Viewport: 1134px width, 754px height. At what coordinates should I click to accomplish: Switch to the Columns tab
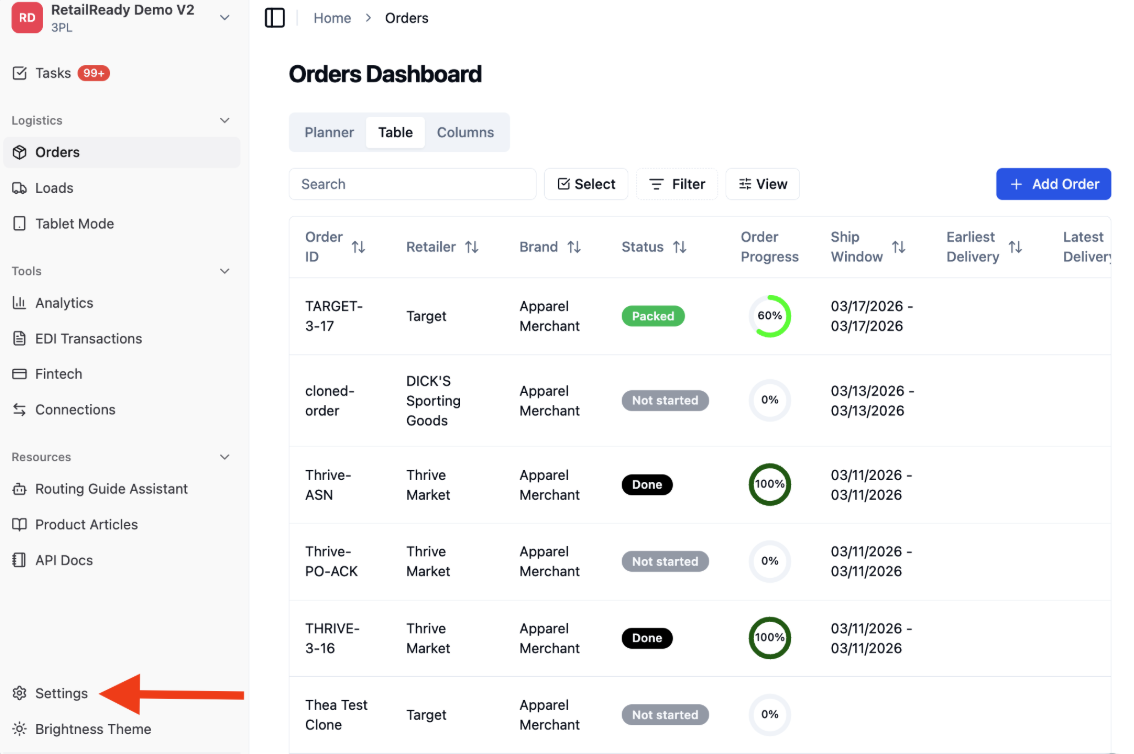pos(465,132)
